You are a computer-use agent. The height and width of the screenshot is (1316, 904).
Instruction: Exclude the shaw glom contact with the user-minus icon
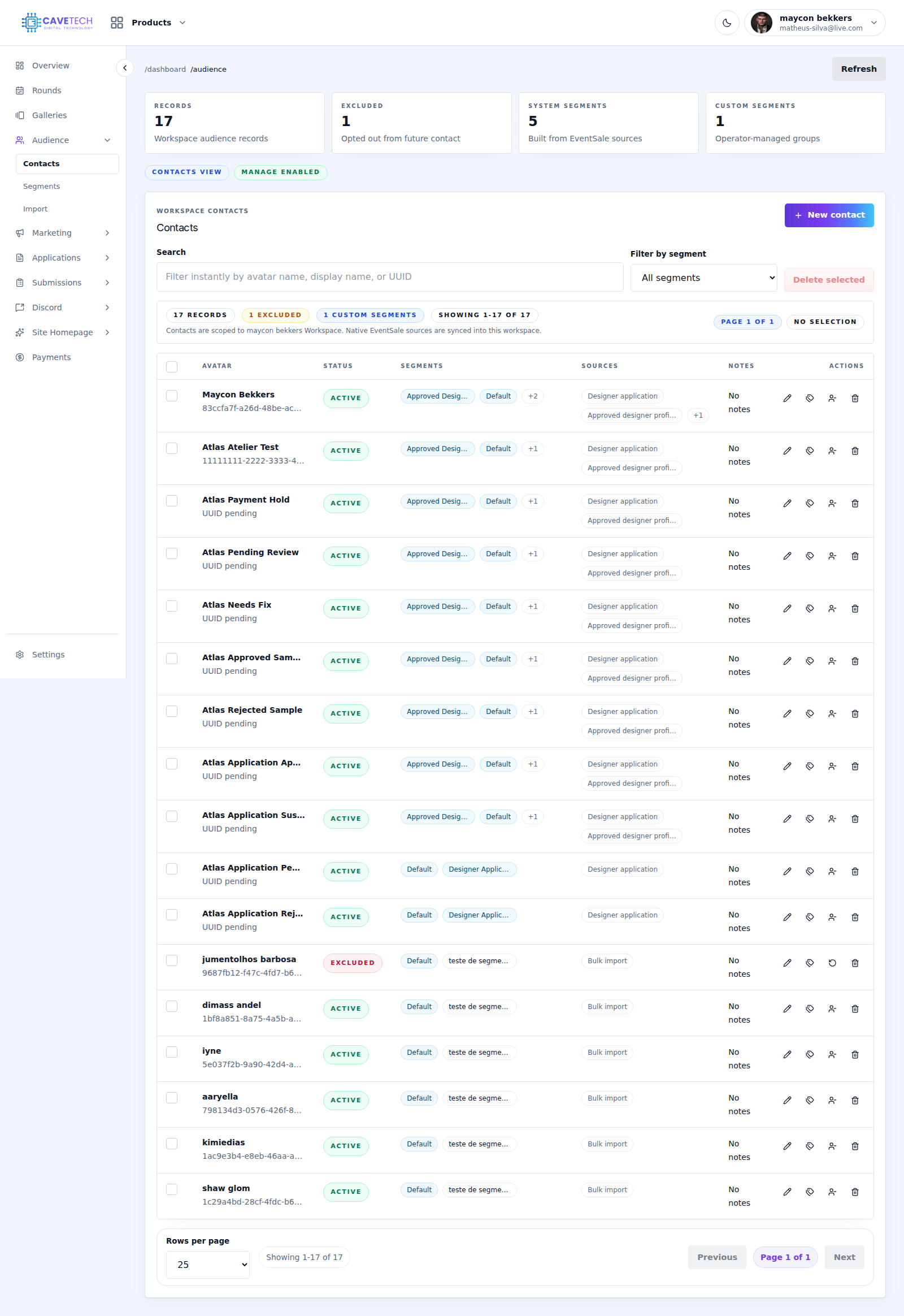[x=832, y=1192]
